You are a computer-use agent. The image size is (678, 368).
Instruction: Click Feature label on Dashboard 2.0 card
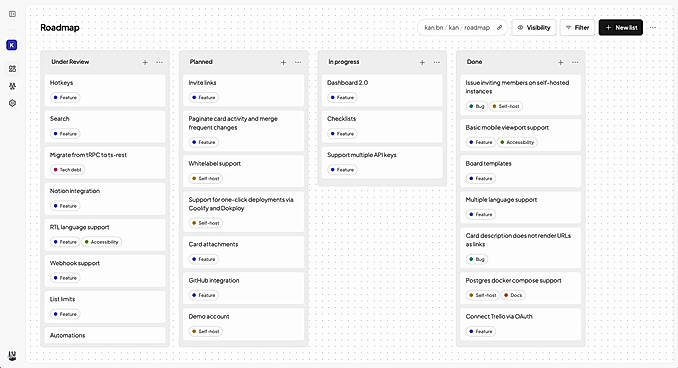[x=342, y=98]
